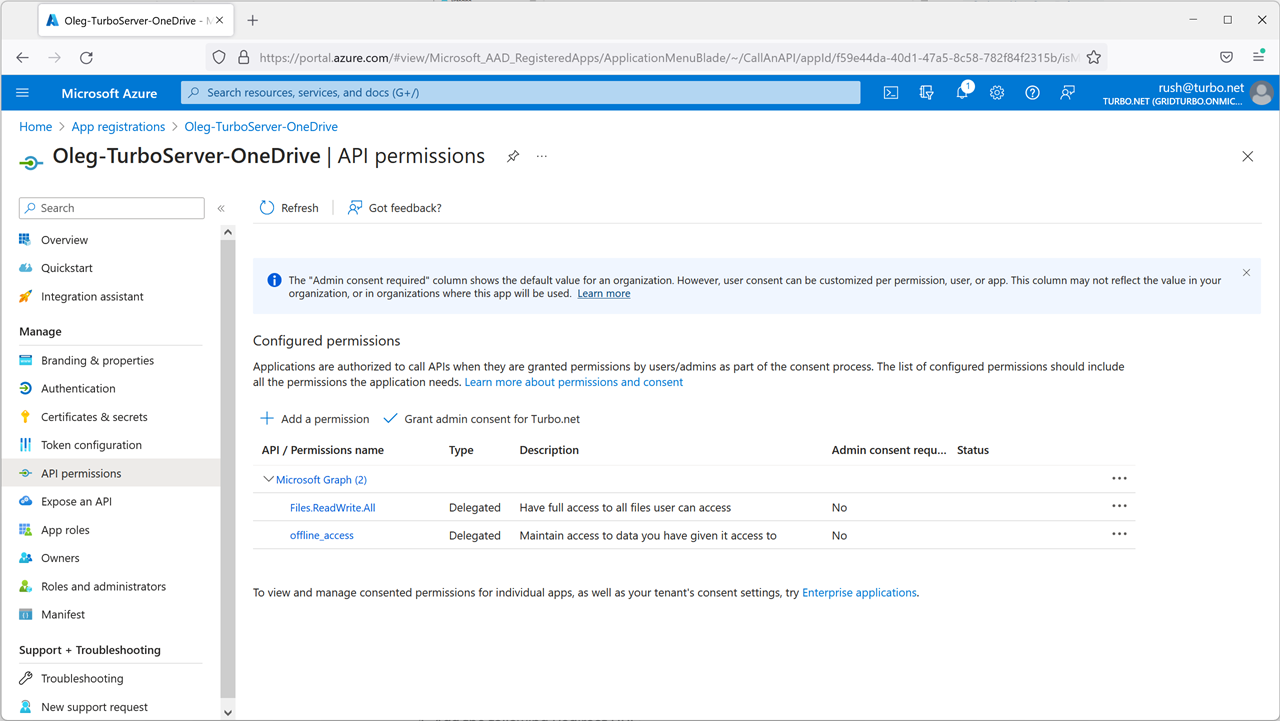Add a permission
Viewport: 1280px width, 721px height.
[314, 418]
